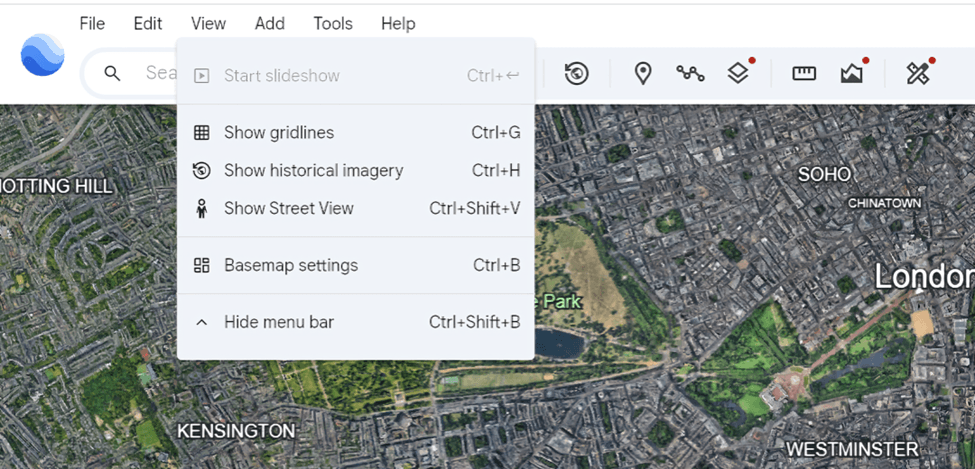
Task: Click the pencil and ruler toolbar icon
Action: coord(918,73)
